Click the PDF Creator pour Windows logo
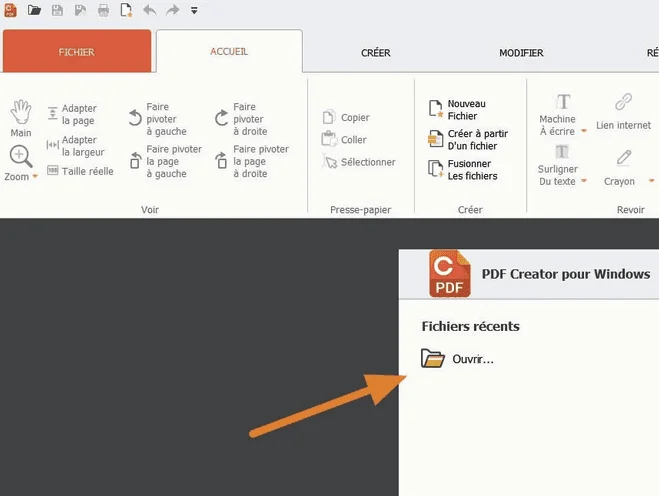Screen dimensions: 659x496 [x=449, y=274]
